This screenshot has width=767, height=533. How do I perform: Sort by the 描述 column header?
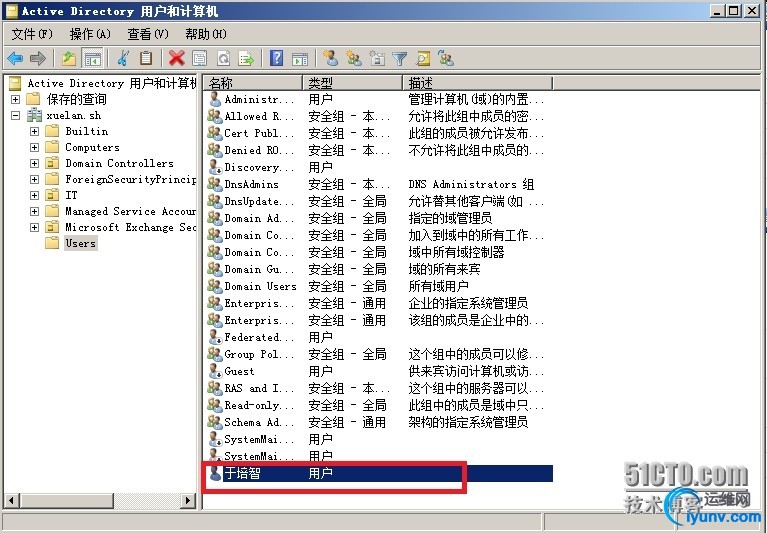477,83
